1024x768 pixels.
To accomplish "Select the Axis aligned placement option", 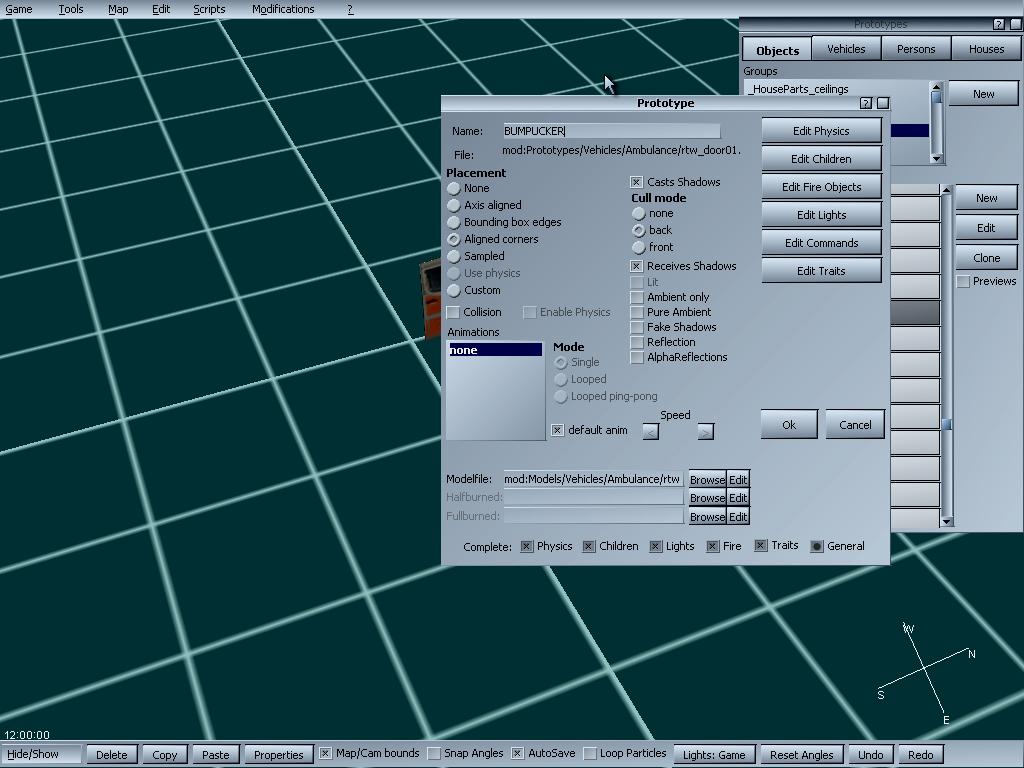I will pyautogui.click(x=454, y=205).
